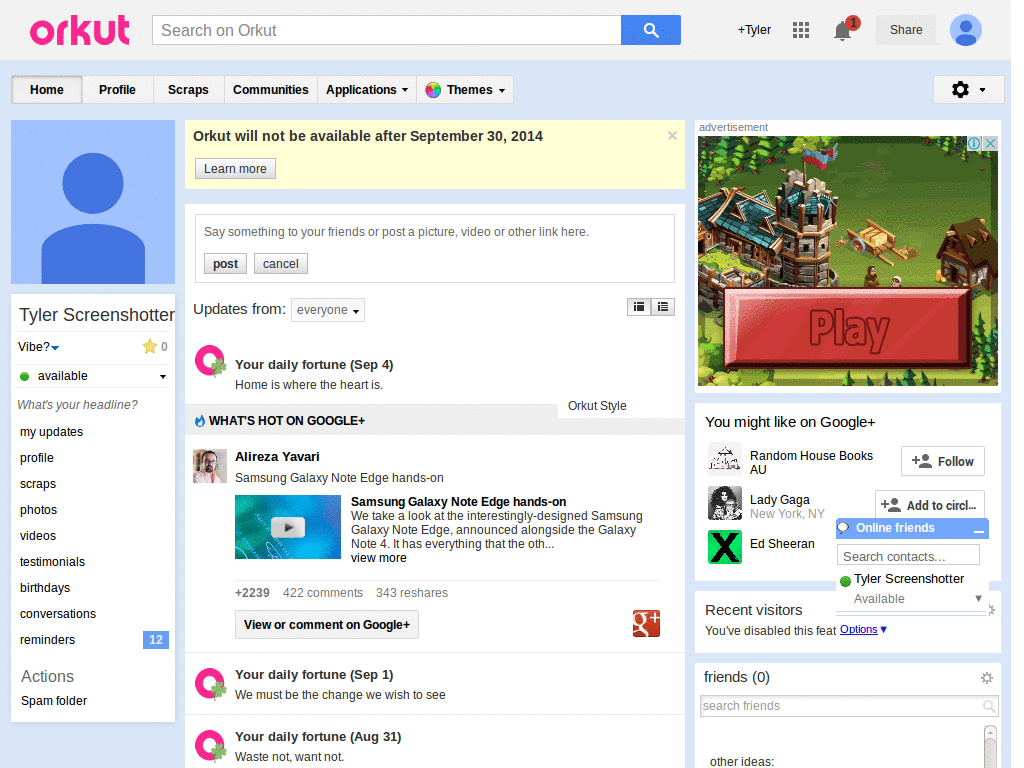1024x768 pixels.
Task: Click Random House Books AU avatar
Action: click(725, 459)
